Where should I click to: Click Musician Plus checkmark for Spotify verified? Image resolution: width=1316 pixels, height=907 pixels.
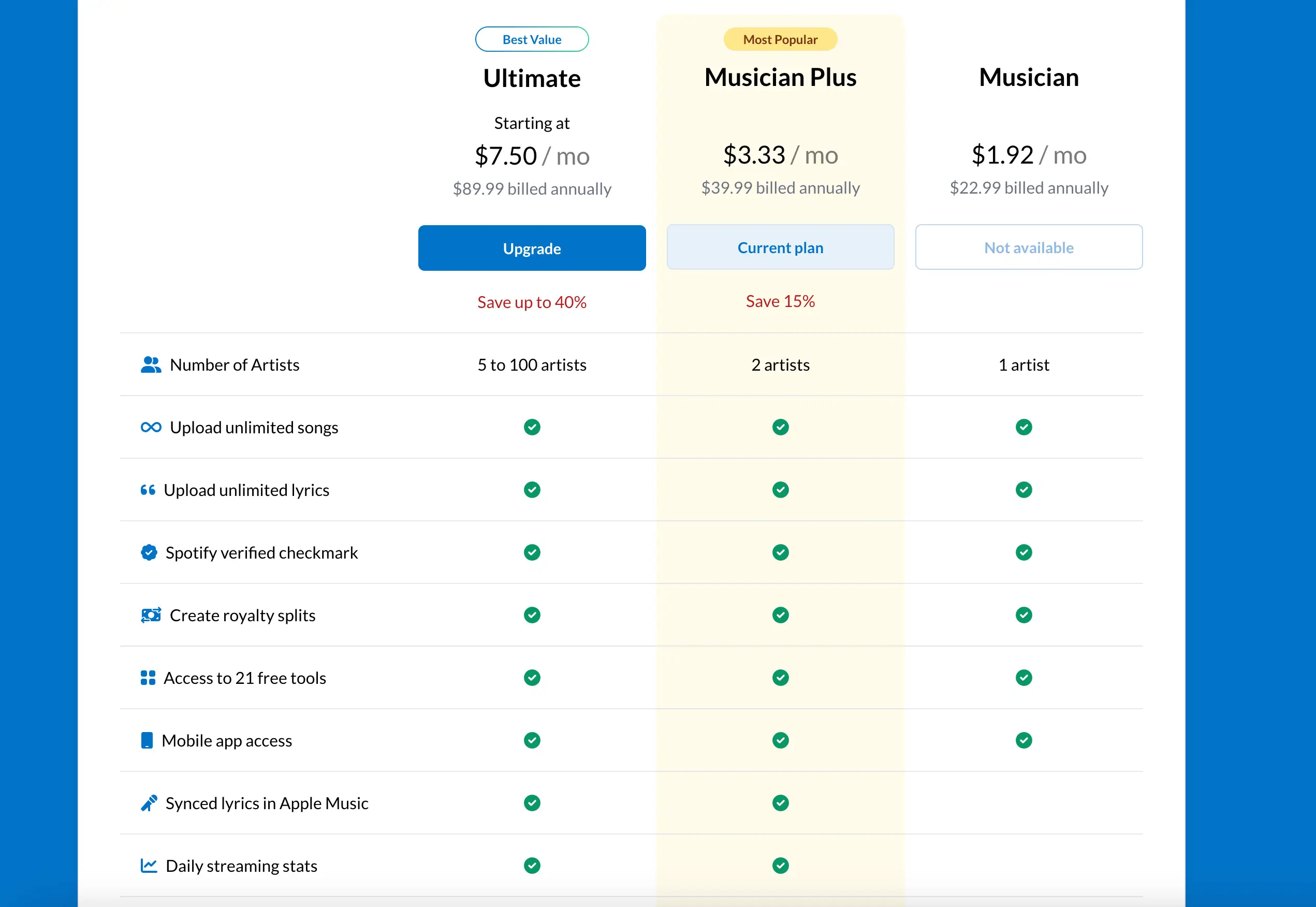click(780, 552)
